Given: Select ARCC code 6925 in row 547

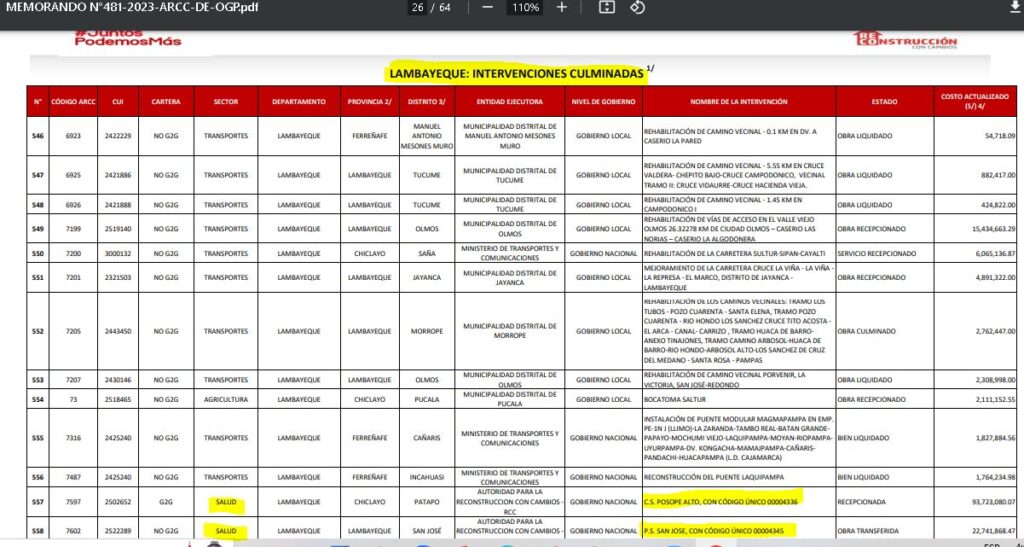Looking at the screenshot, I should pos(73,176).
